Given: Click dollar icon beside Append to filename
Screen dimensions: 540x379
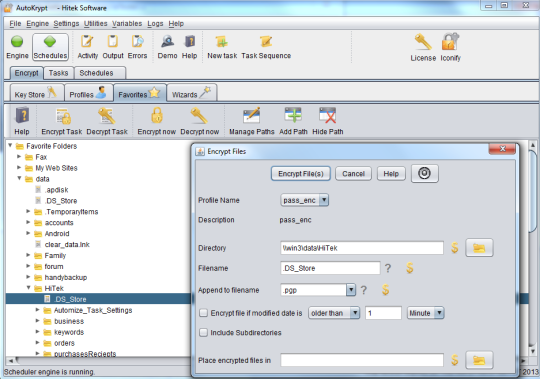Looking at the screenshot, I should coord(385,290).
